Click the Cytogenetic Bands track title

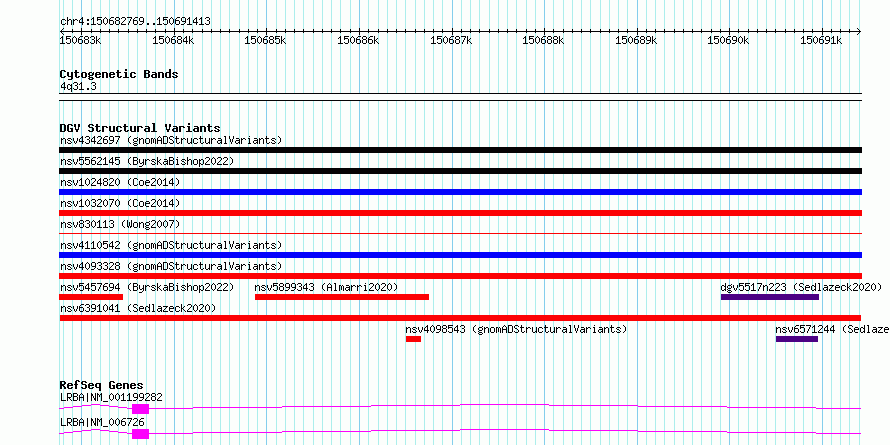click(119, 74)
